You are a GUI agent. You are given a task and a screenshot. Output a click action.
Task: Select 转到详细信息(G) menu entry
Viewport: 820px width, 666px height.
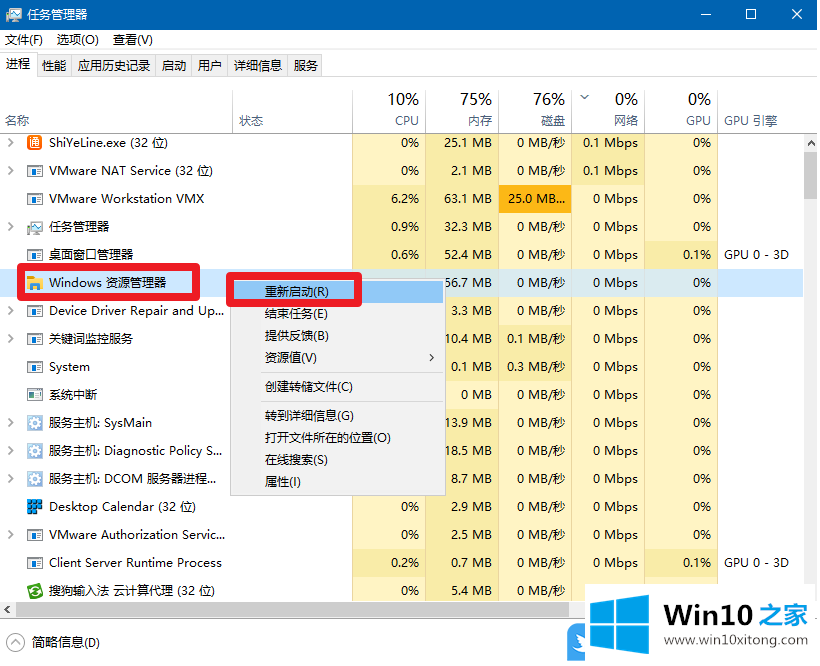(337, 416)
